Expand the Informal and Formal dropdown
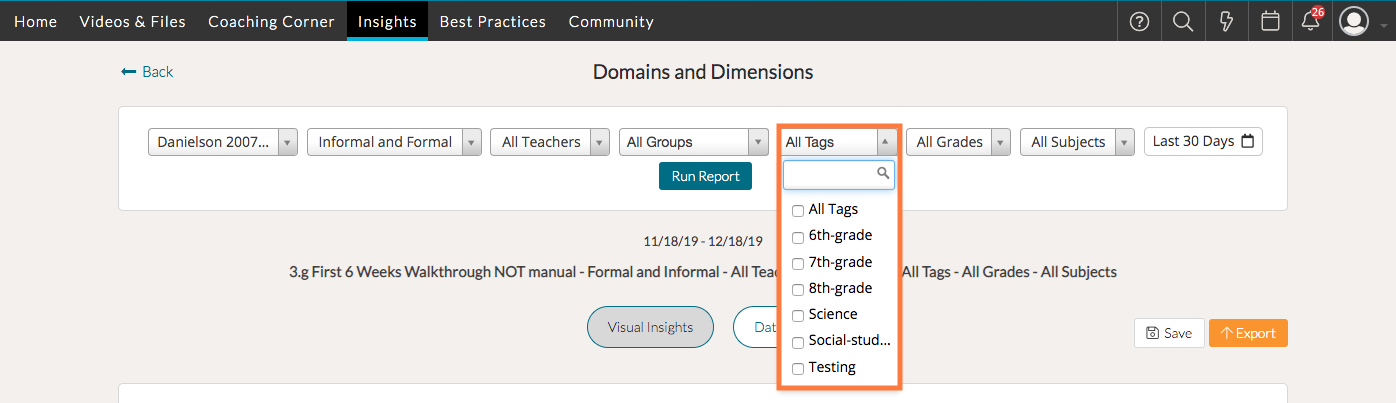 (395, 142)
